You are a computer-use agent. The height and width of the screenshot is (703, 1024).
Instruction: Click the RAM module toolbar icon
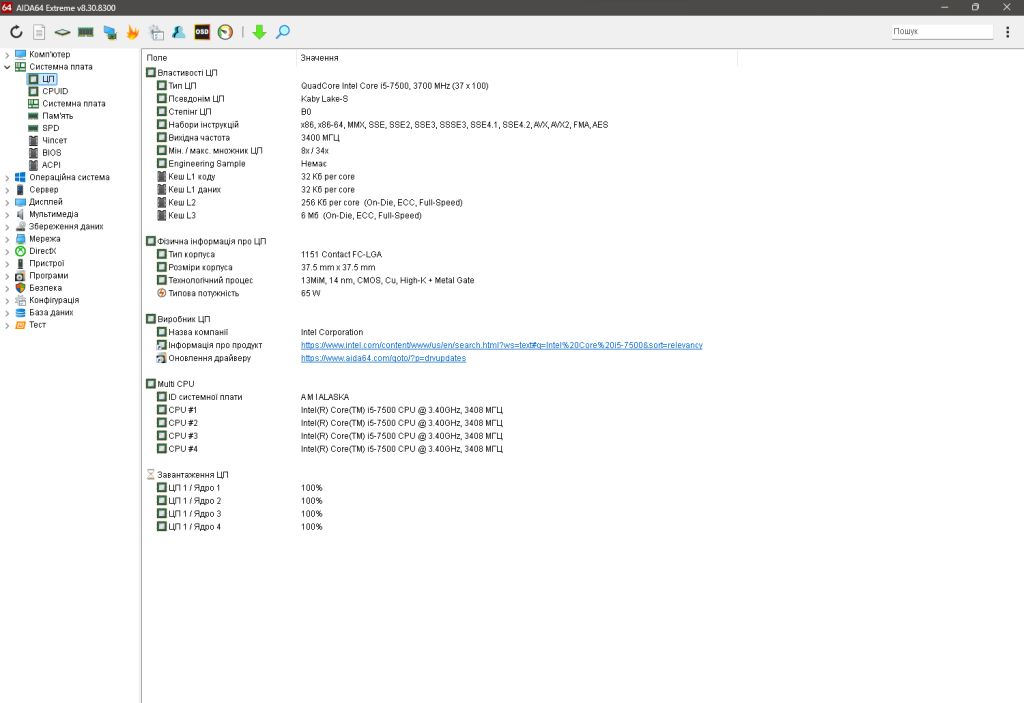[86, 32]
